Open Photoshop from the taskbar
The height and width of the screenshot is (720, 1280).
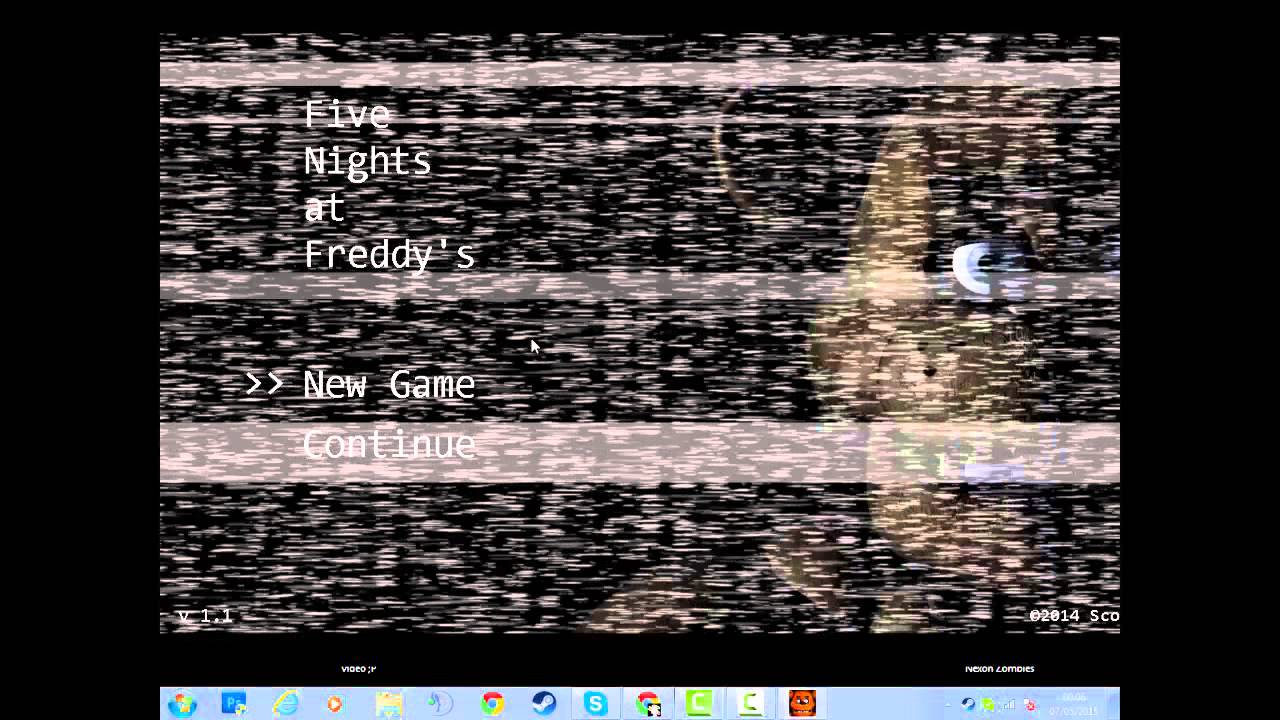click(234, 704)
